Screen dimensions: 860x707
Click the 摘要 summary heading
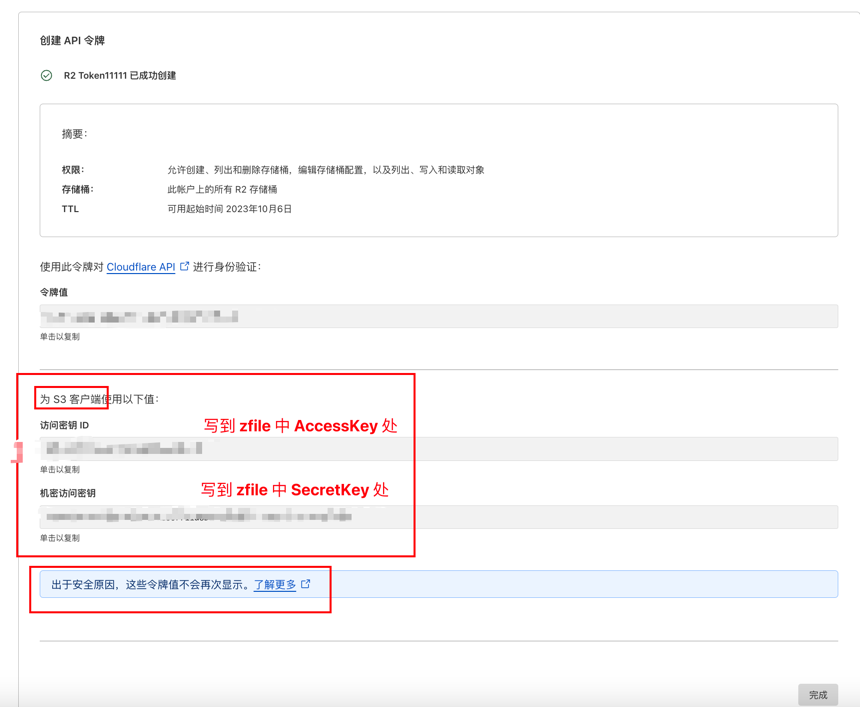pos(75,134)
